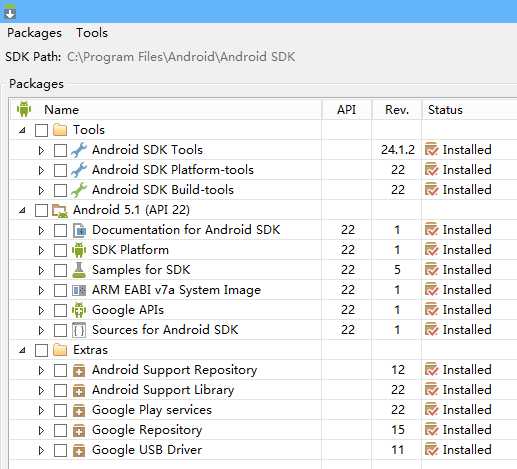This screenshot has width=517, height=469.
Task: Check the Samples for SDK checkbox
Action: coord(60,270)
